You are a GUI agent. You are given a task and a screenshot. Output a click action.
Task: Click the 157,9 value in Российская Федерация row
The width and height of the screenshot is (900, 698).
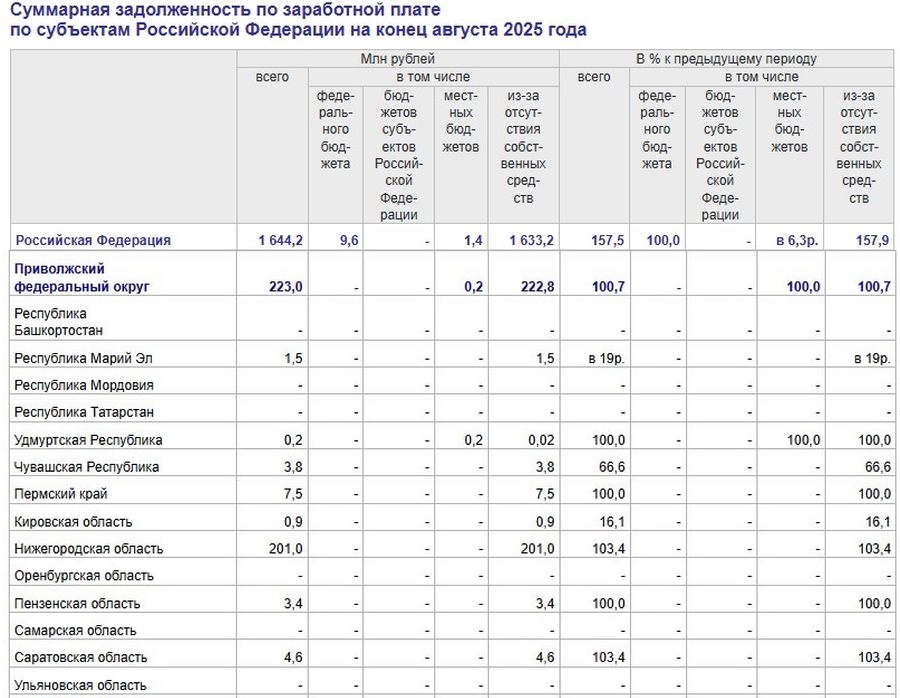click(873, 240)
